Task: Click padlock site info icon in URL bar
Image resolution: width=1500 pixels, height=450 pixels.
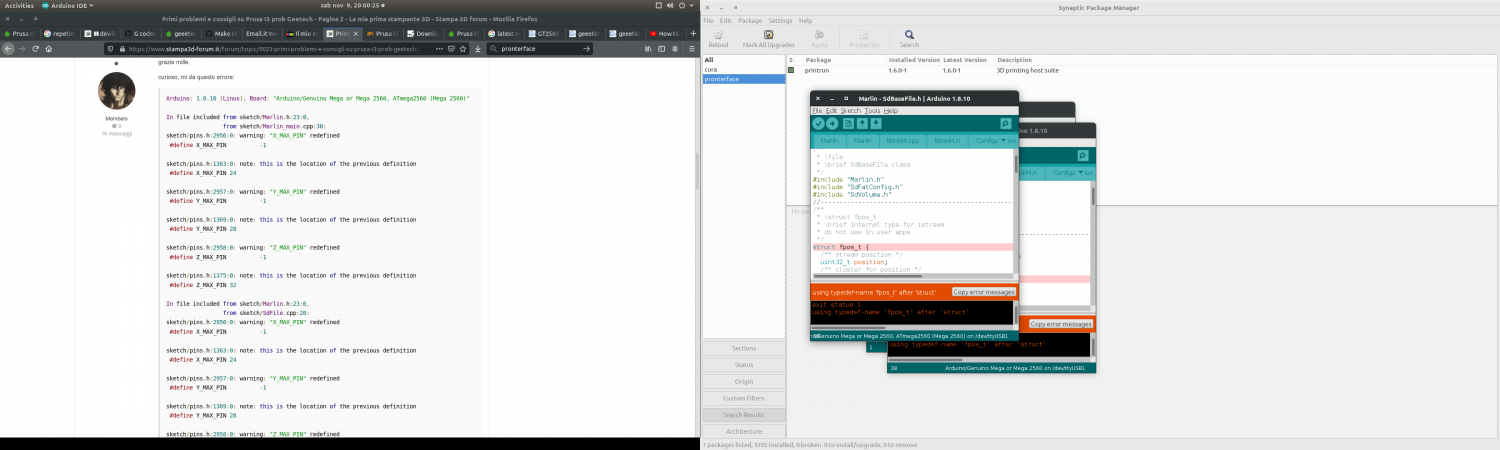Action: tap(122, 48)
